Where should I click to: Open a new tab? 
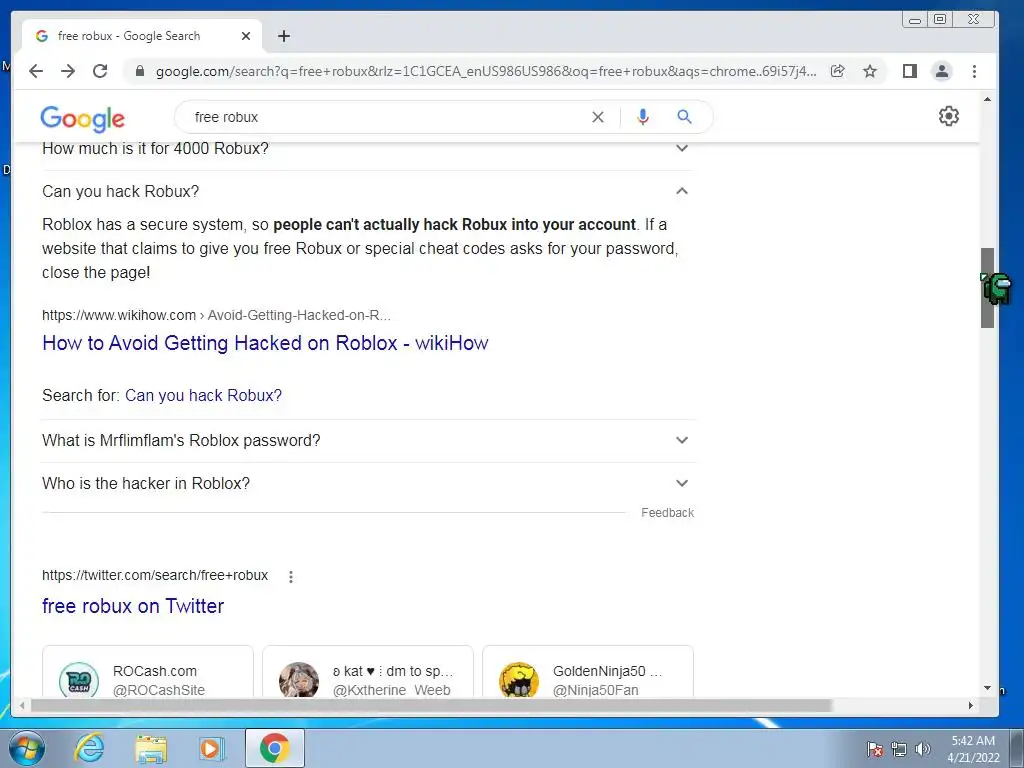[x=283, y=36]
